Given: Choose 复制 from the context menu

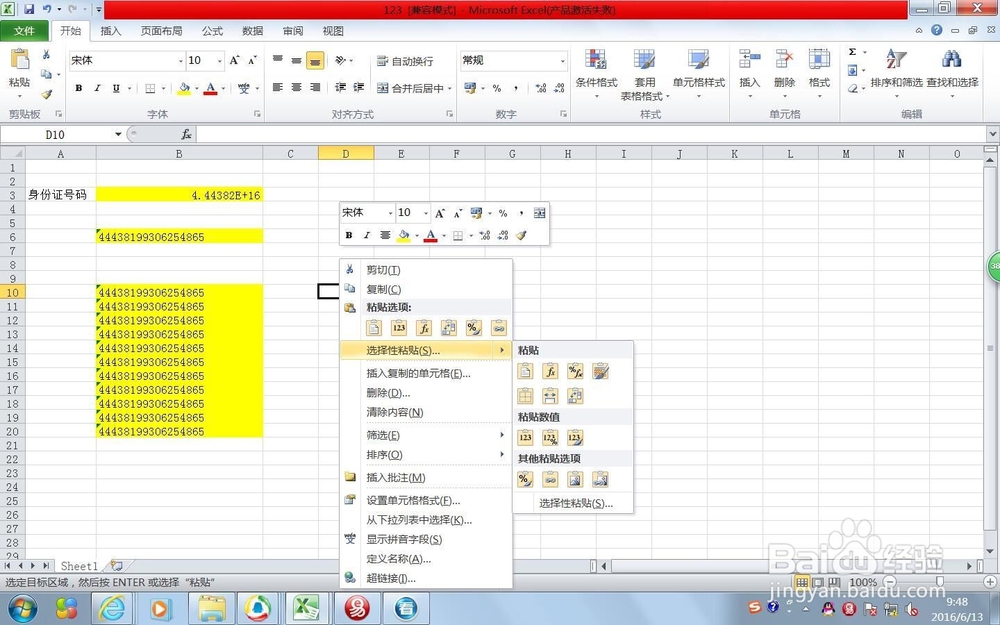Looking at the screenshot, I should pyautogui.click(x=384, y=287).
